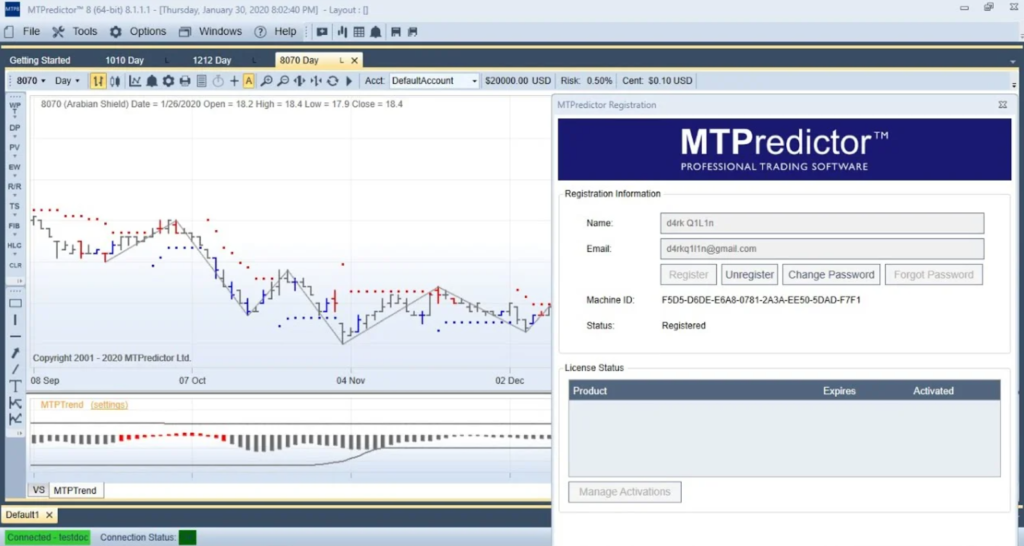Select the EW Elliott Wave tool

(x=15, y=169)
